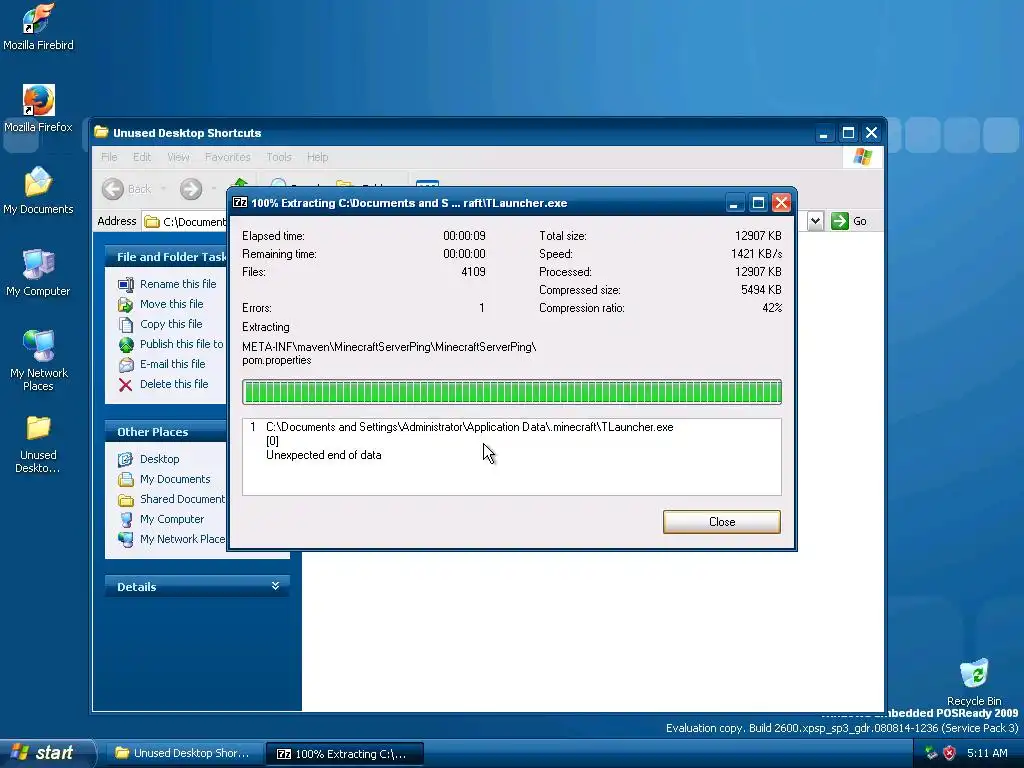Image resolution: width=1024 pixels, height=768 pixels.
Task: Click the Close button in 7-Zip dialog
Action: click(x=722, y=522)
